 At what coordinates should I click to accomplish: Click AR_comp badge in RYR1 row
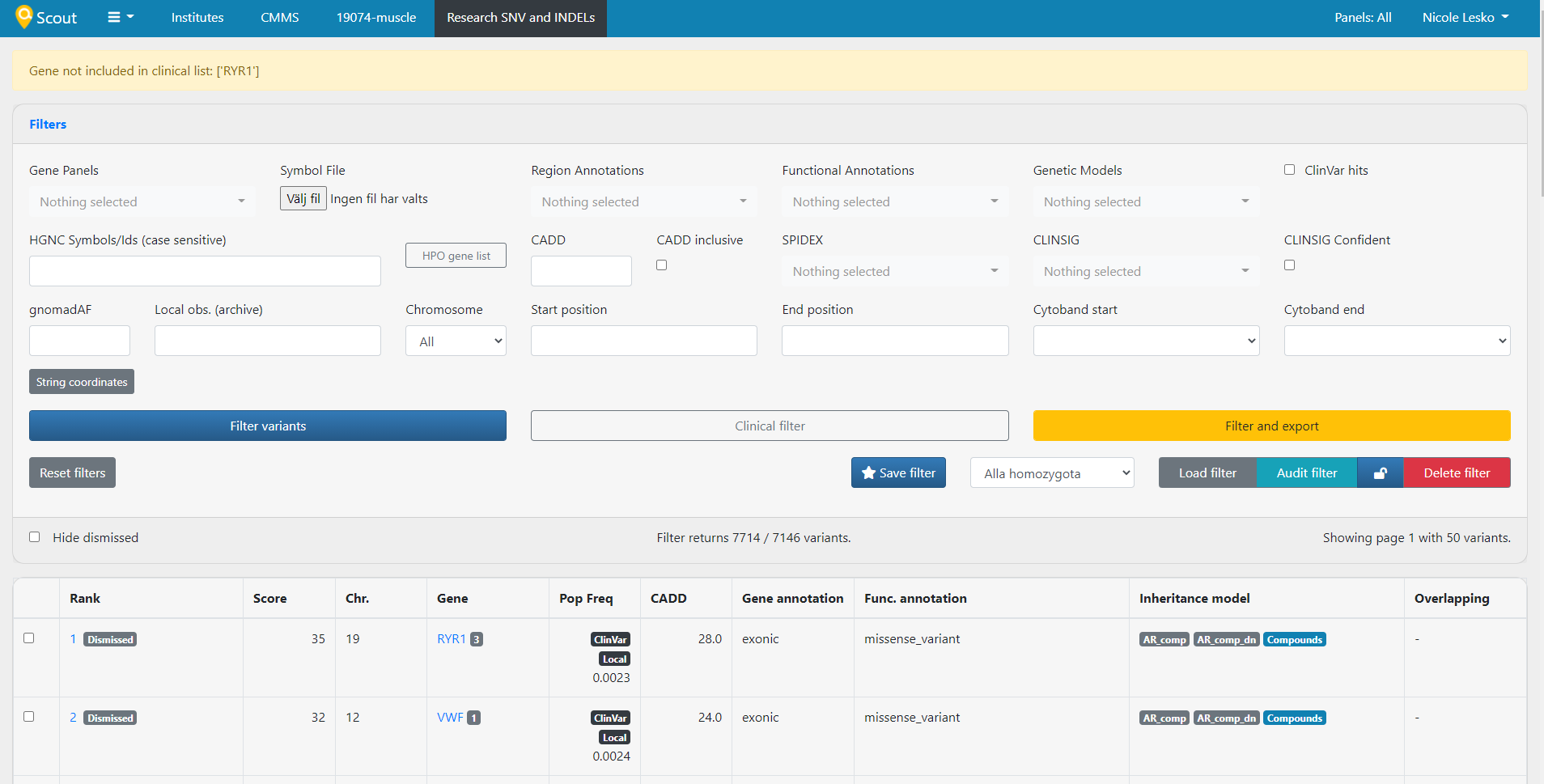point(1164,639)
